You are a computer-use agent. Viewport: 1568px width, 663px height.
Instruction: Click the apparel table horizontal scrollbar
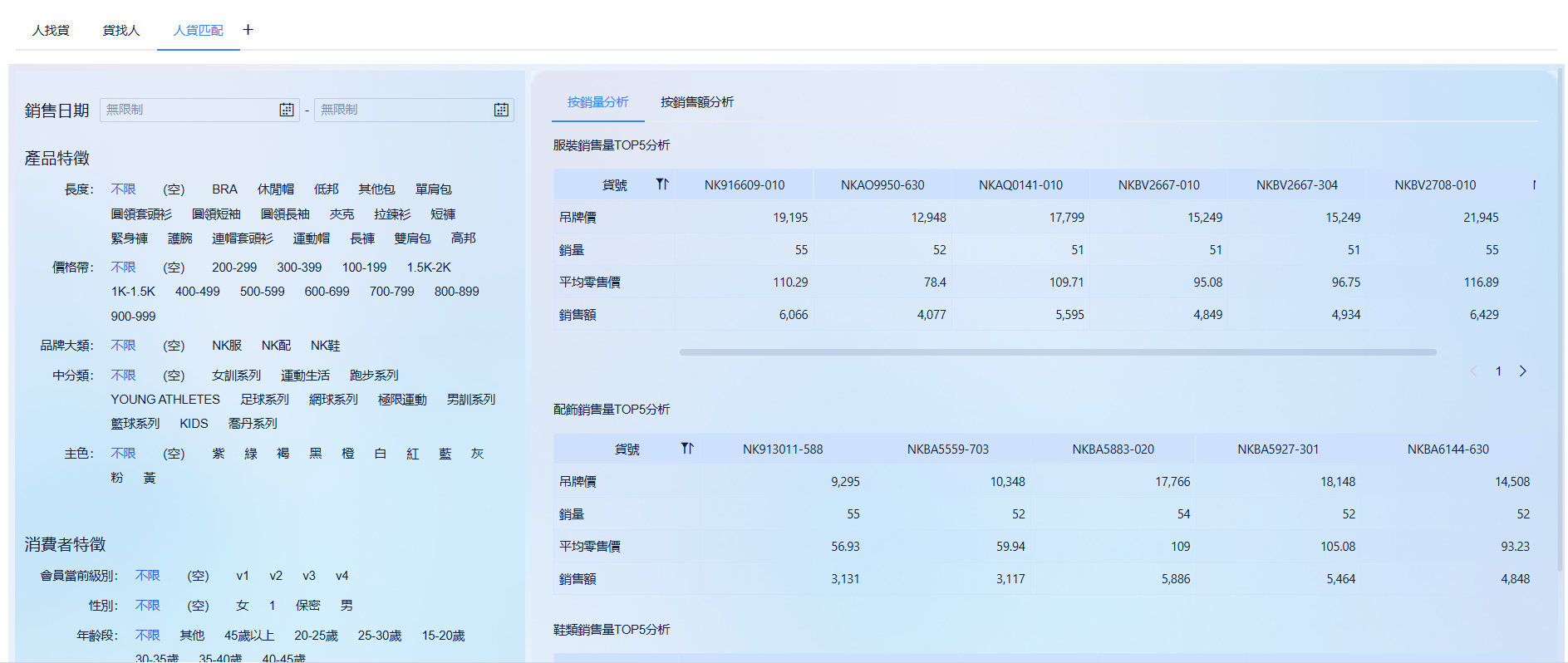point(1058,352)
